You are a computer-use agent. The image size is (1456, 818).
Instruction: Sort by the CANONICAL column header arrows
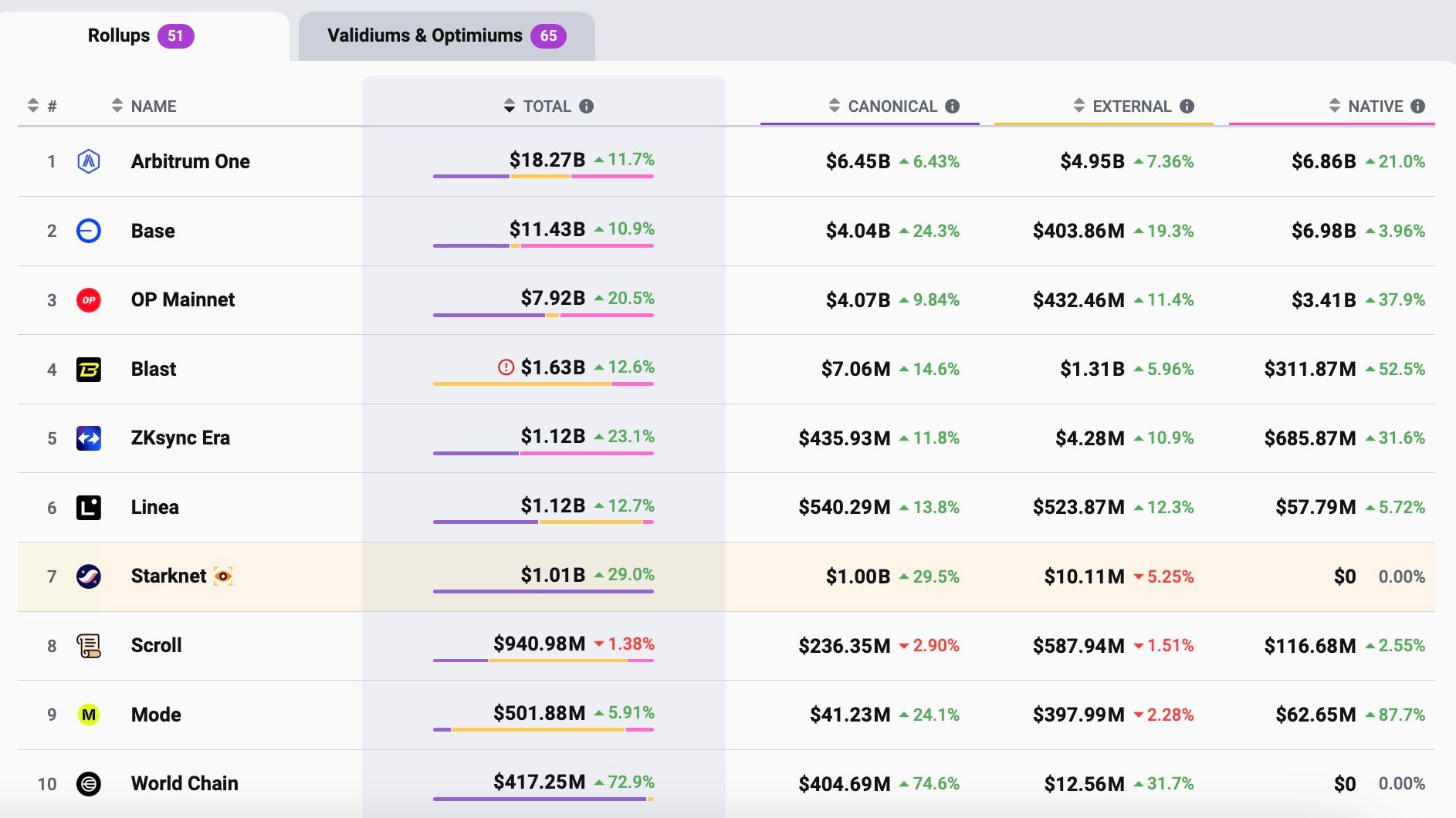(x=834, y=106)
